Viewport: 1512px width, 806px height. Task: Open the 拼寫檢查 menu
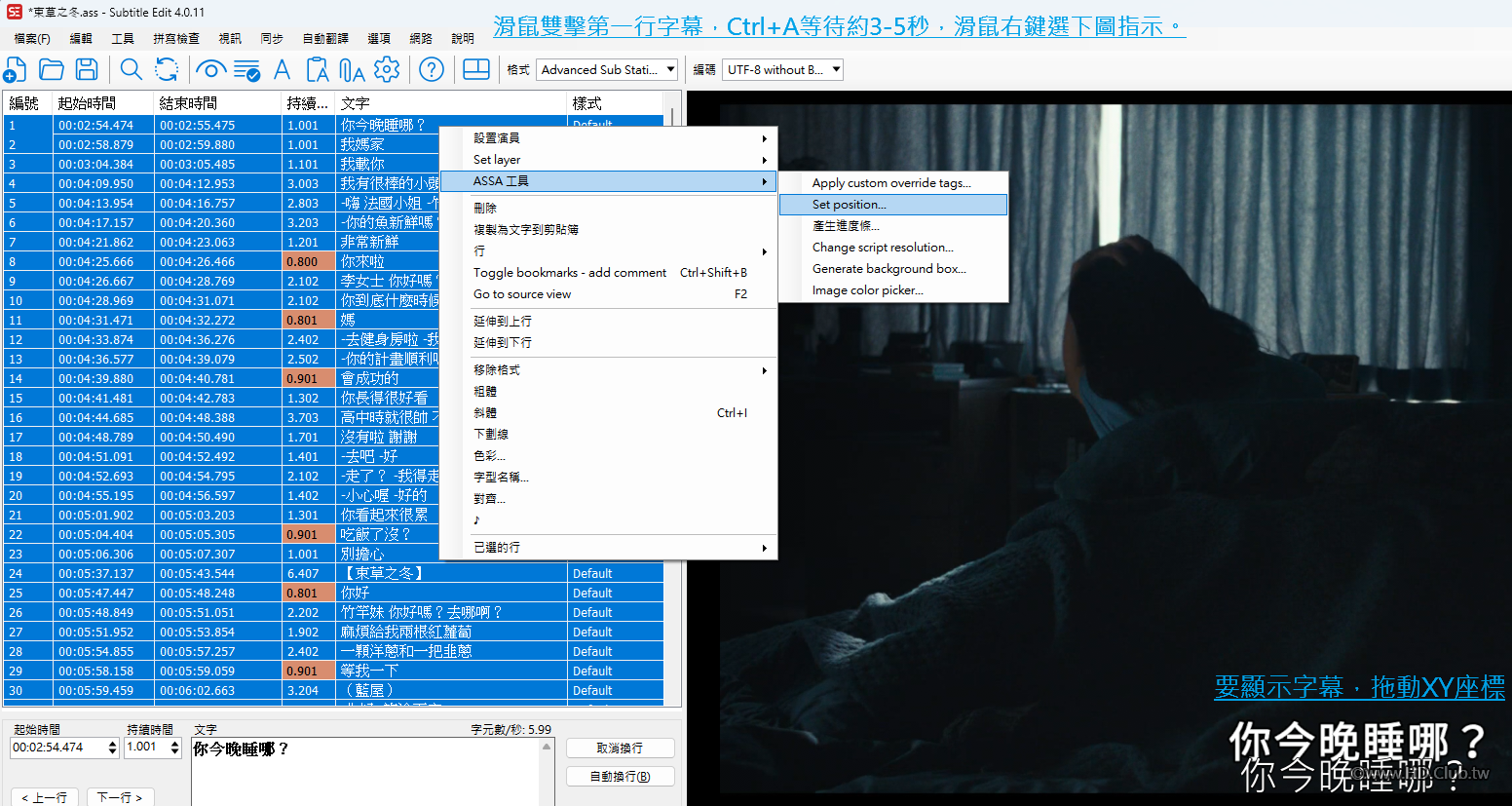(176, 39)
